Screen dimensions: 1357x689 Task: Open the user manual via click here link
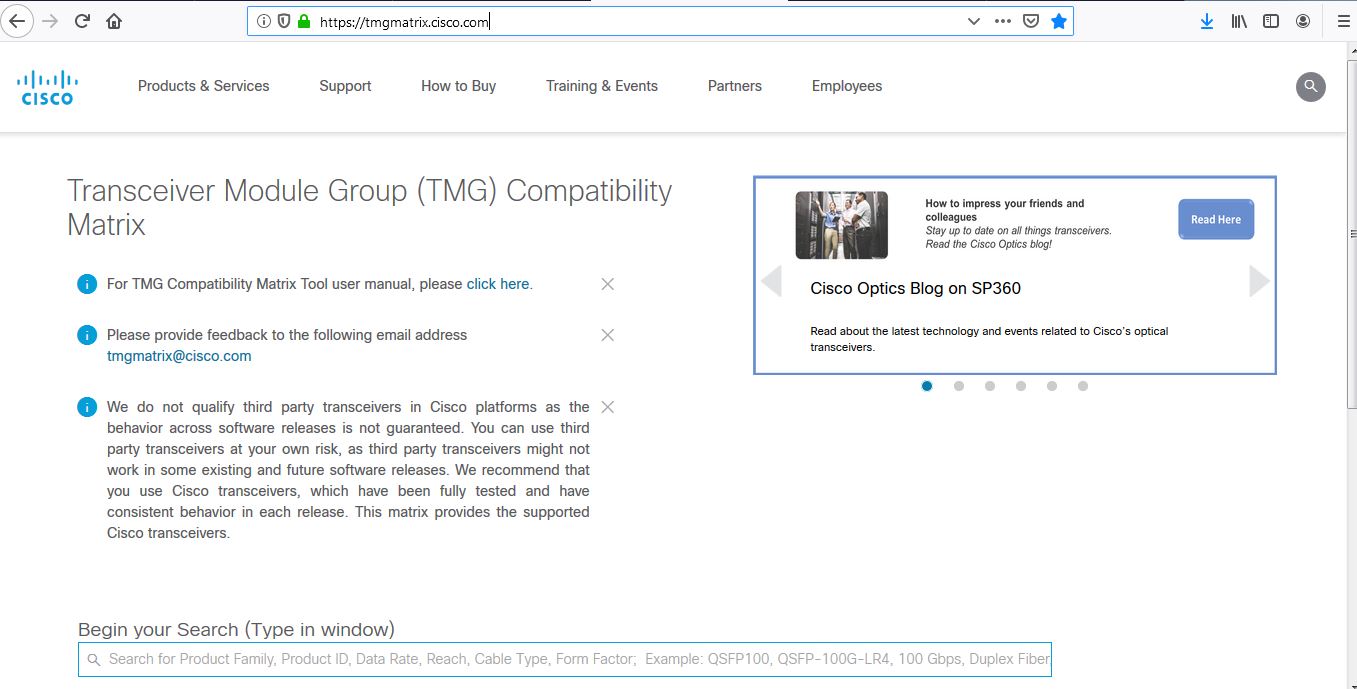click(x=497, y=284)
